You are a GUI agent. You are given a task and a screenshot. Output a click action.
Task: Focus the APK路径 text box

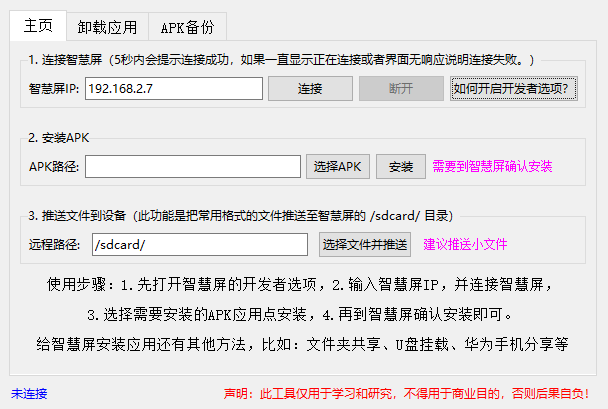[x=192, y=166]
